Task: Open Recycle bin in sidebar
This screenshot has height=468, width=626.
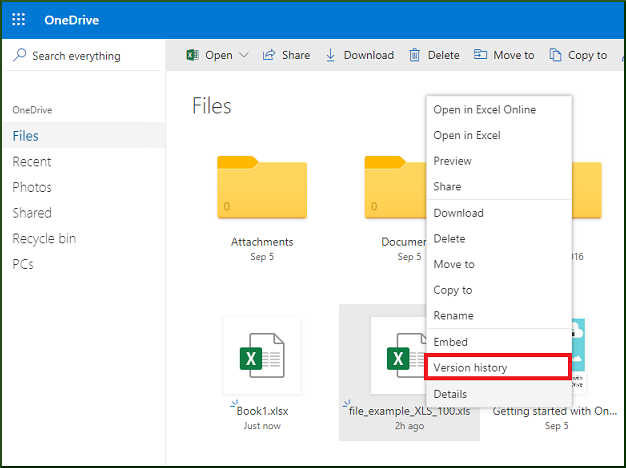Action: [x=84, y=238]
